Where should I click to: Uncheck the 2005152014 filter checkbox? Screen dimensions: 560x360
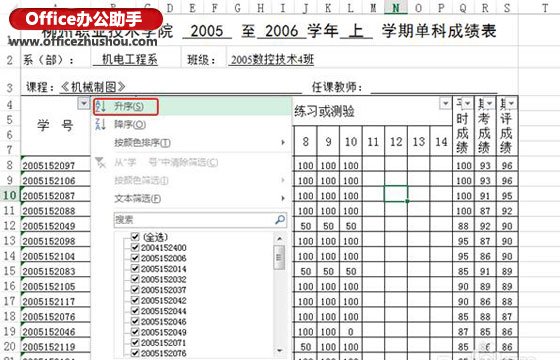click(135, 268)
